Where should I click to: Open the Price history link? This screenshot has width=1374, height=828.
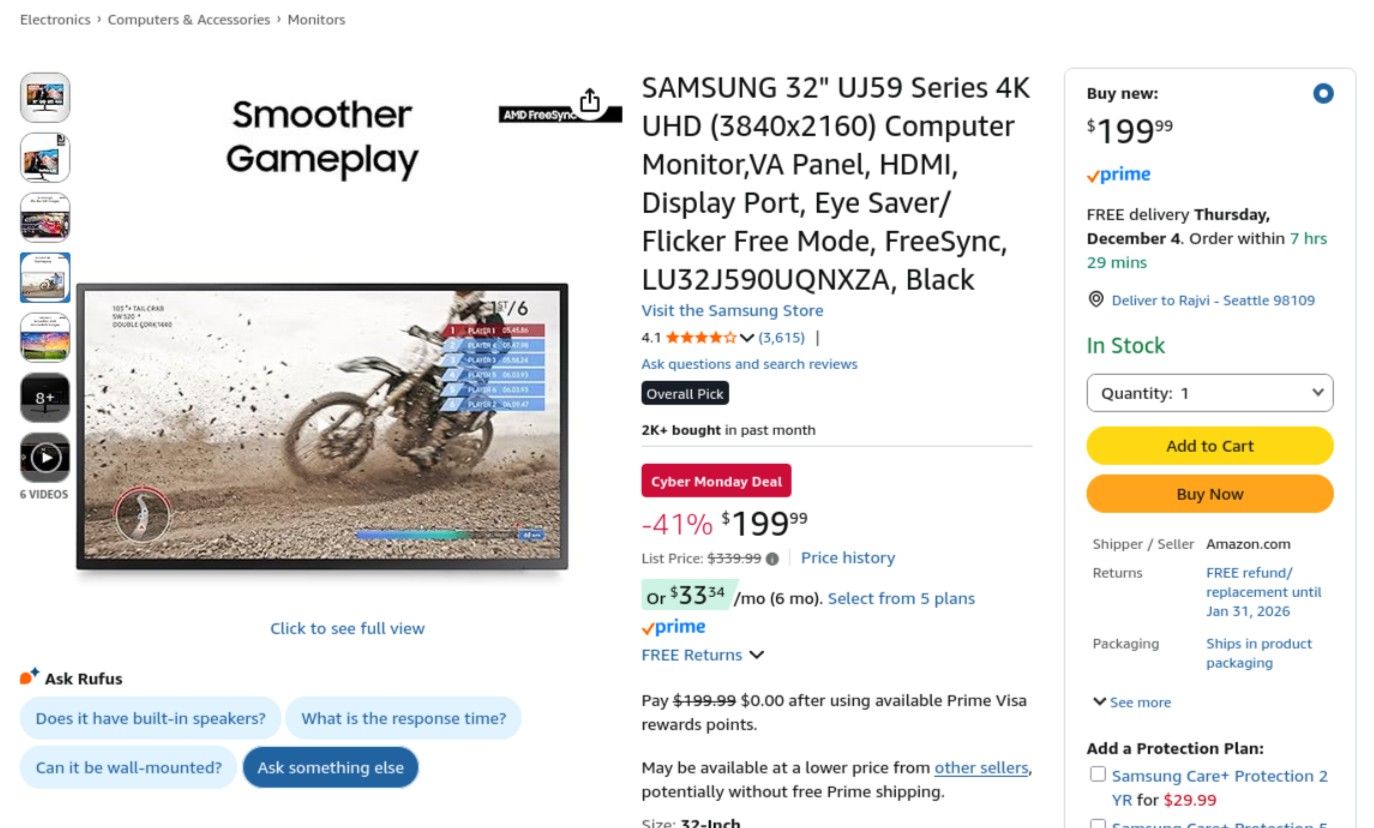pyautogui.click(x=847, y=557)
